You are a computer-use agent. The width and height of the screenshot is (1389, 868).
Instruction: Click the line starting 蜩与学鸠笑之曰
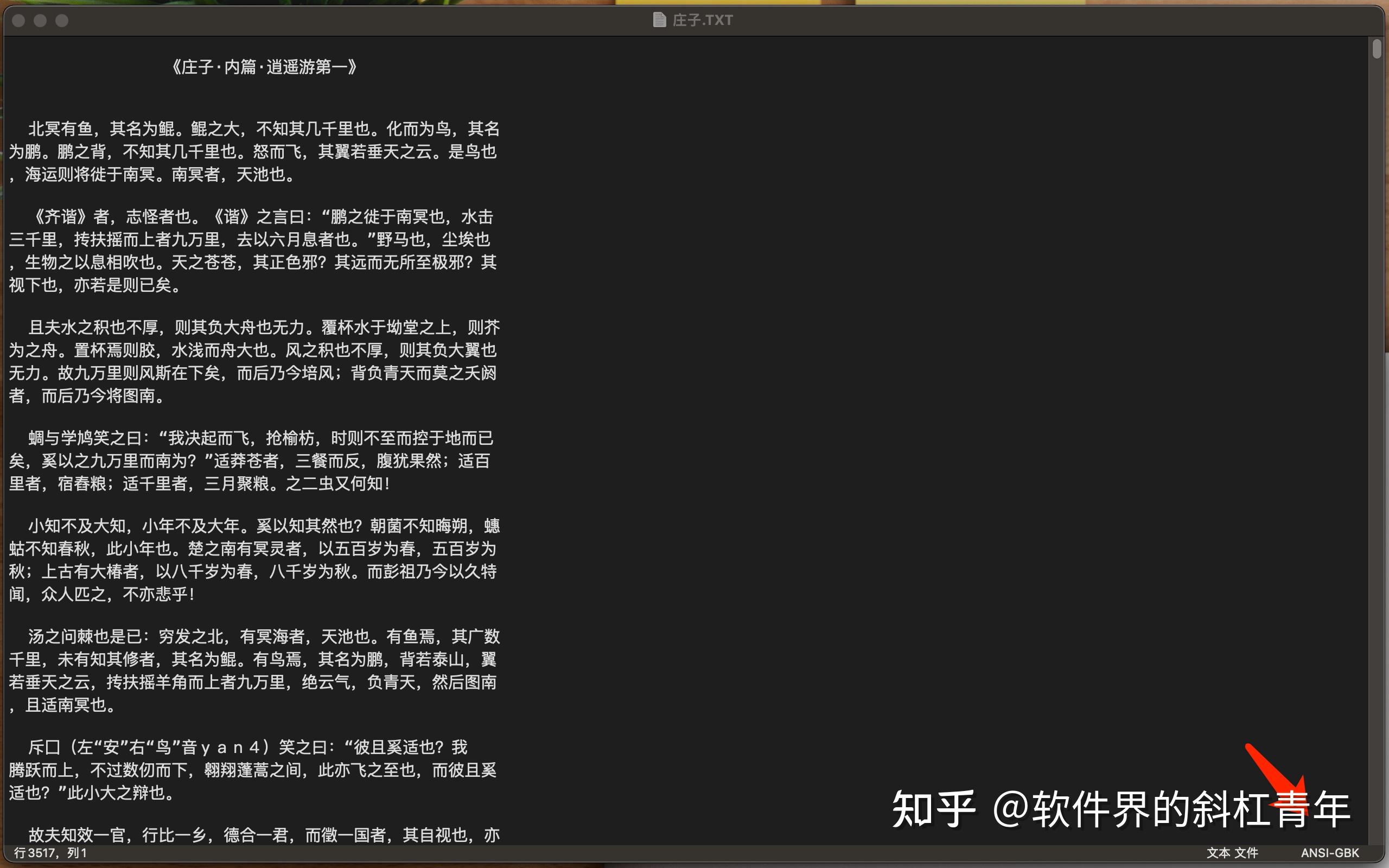[x=260, y=438]
